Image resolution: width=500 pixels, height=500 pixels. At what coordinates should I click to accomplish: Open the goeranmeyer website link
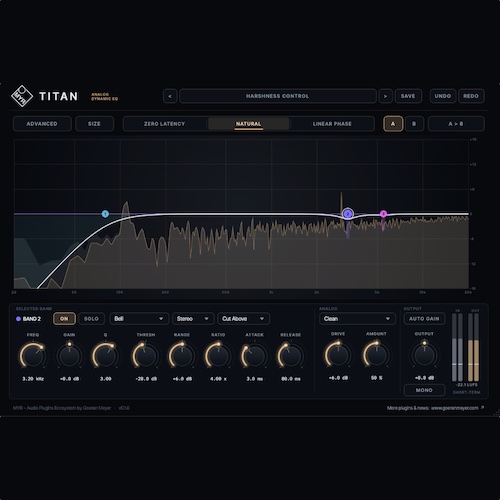click(x=454, y=408)
